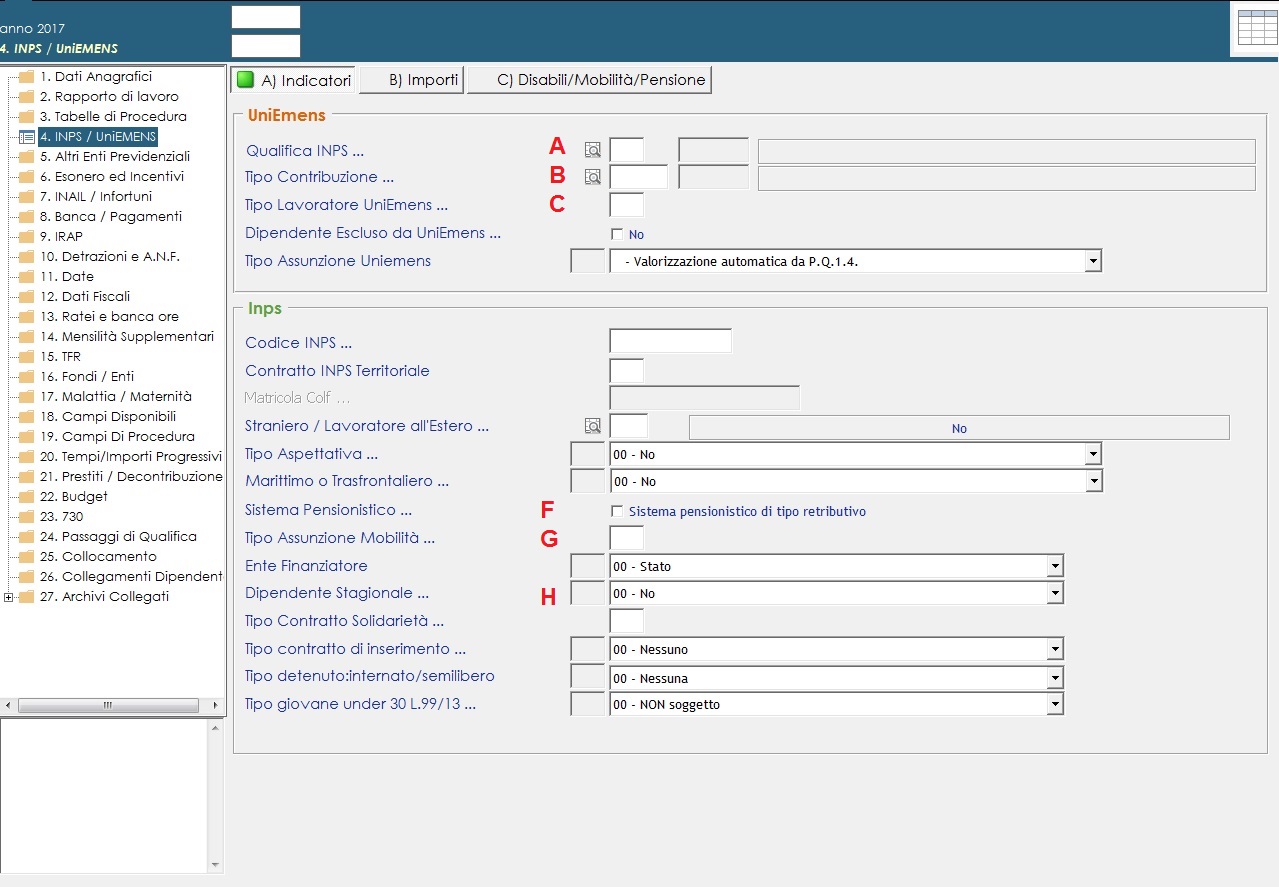Open the Tipo Contribuzione lookup icon
Image resolution: width=1279 pixels, height=887 pixels.
593,177
